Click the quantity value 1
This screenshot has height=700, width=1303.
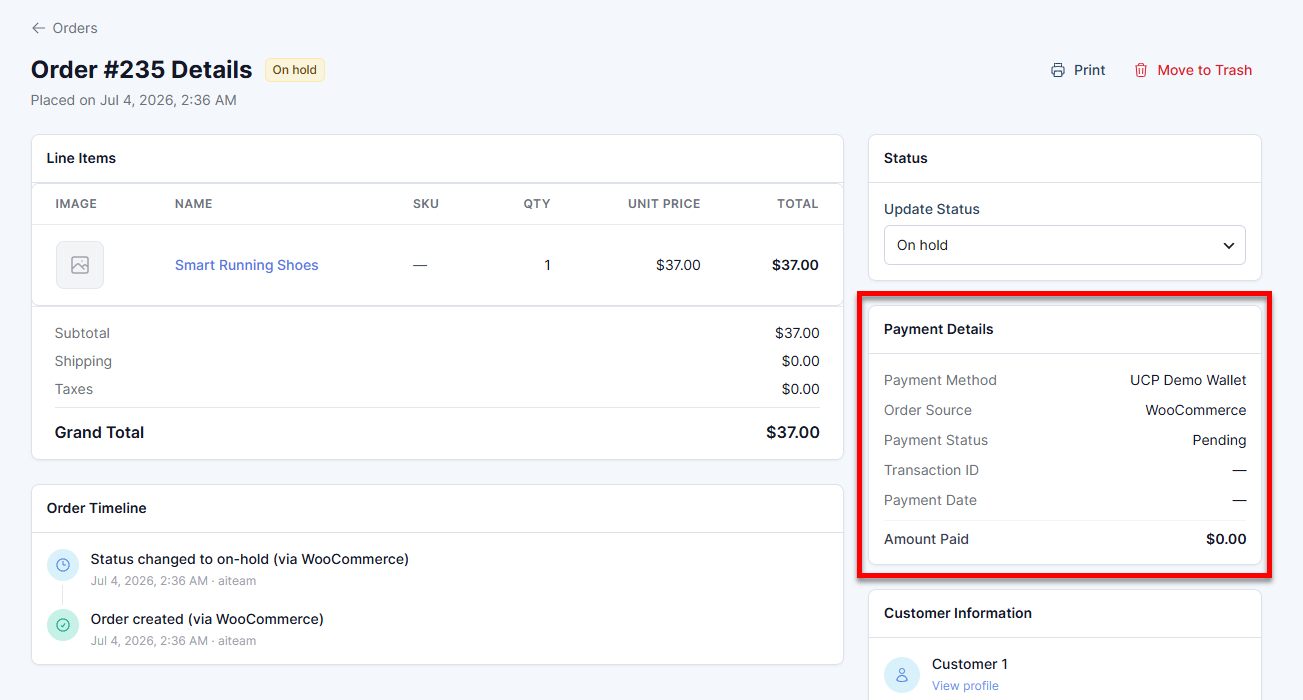[x=547, y=265]
